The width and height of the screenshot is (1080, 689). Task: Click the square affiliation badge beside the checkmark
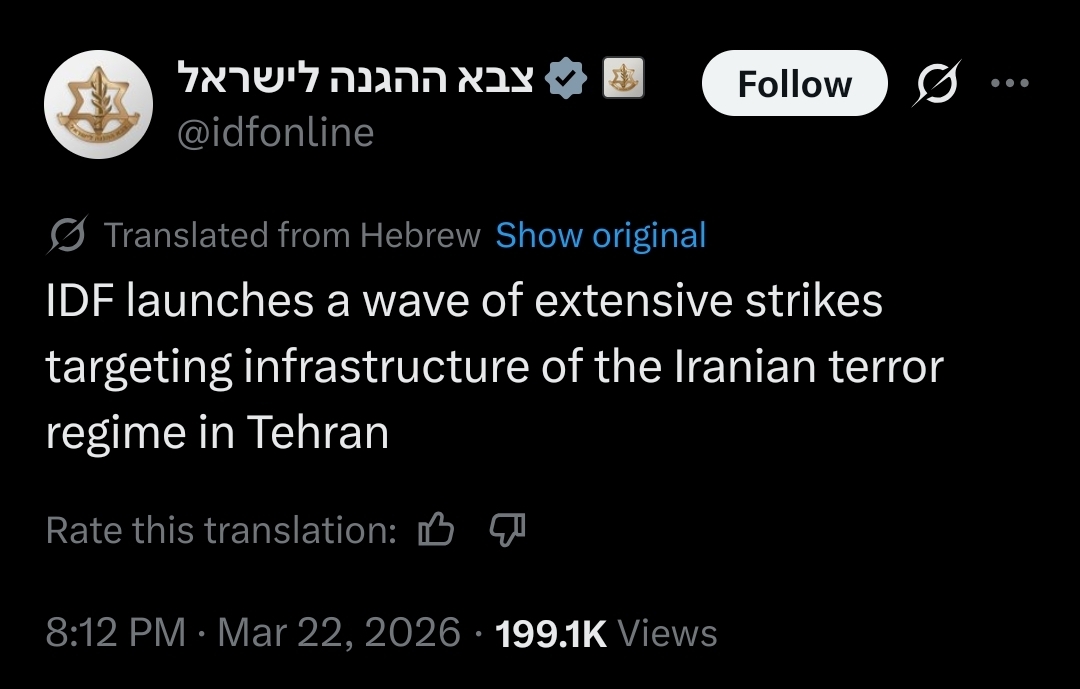point(623,79)
